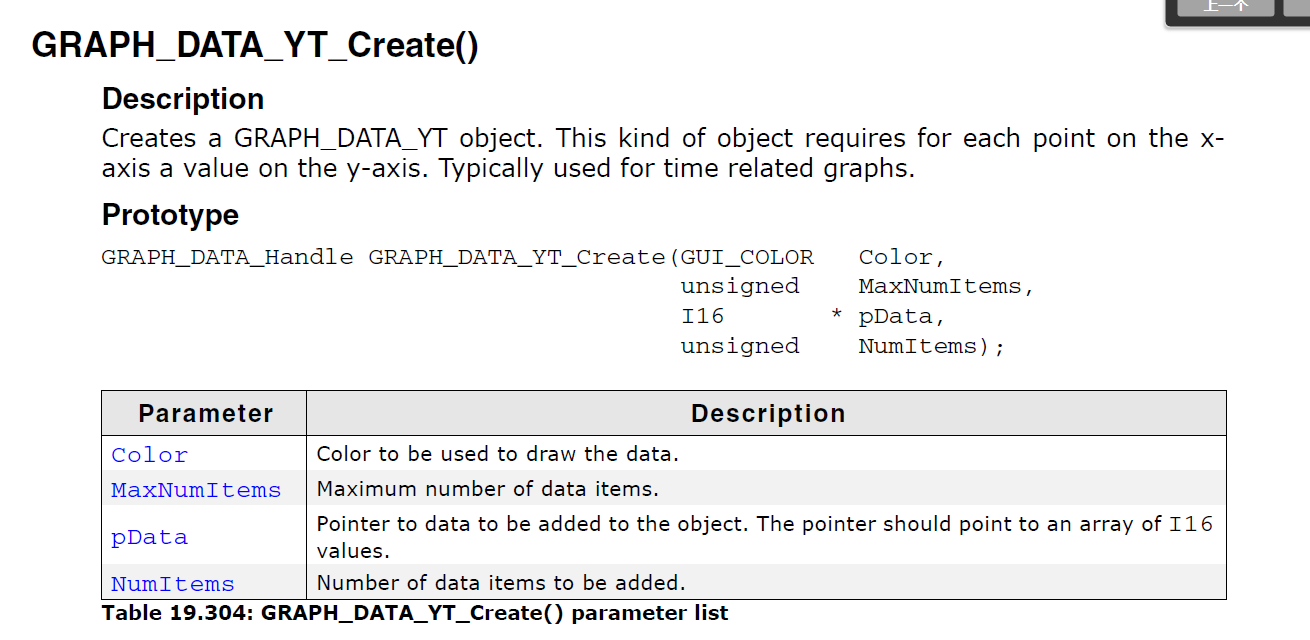Click the 上一个 (previous) find button
The height and width of the screenshot is (640, 1310).
click(1226, 7)
